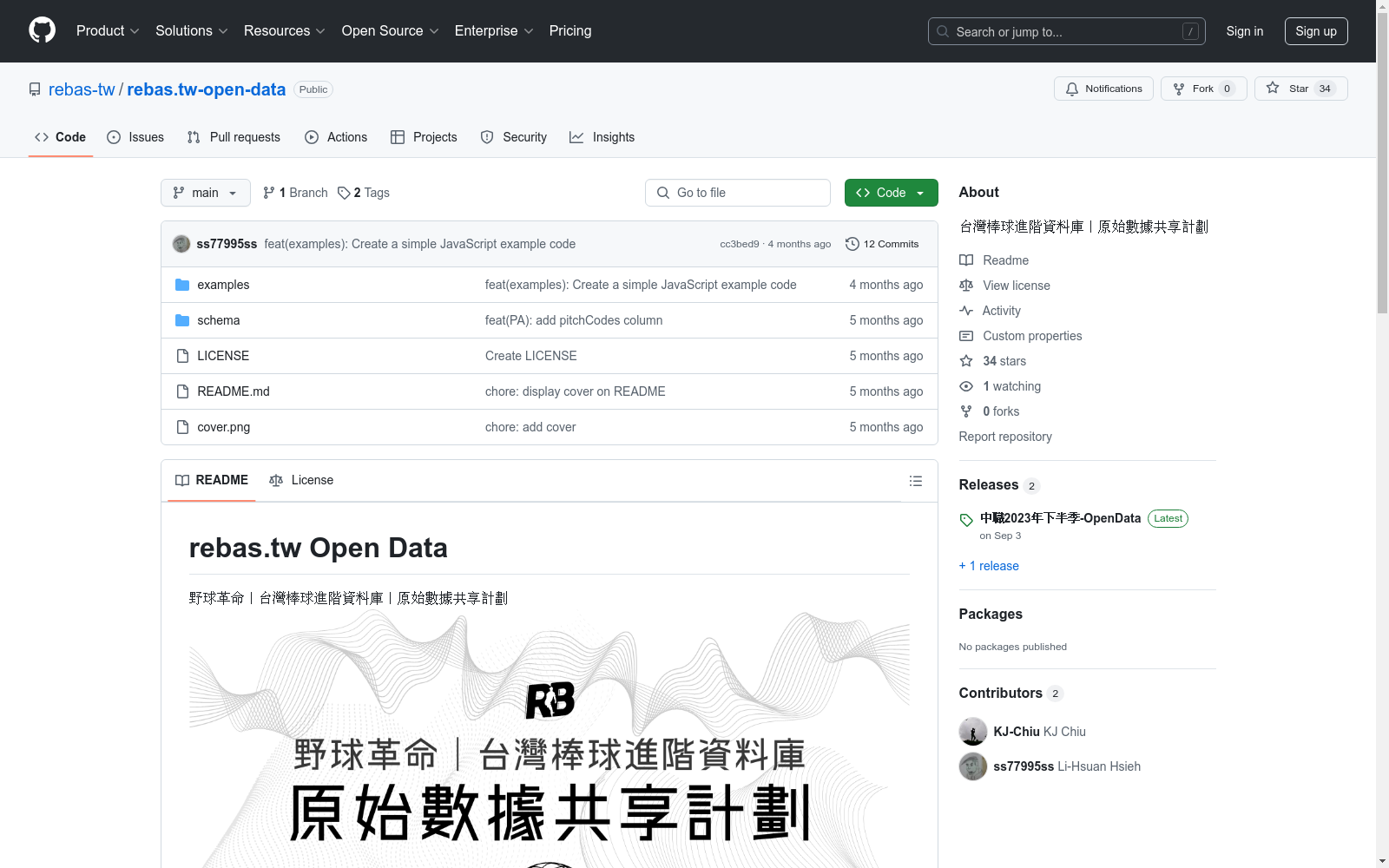This screenshot has height=868, width=1389.
Task: Click the forks icon in About
Action: 966,411
